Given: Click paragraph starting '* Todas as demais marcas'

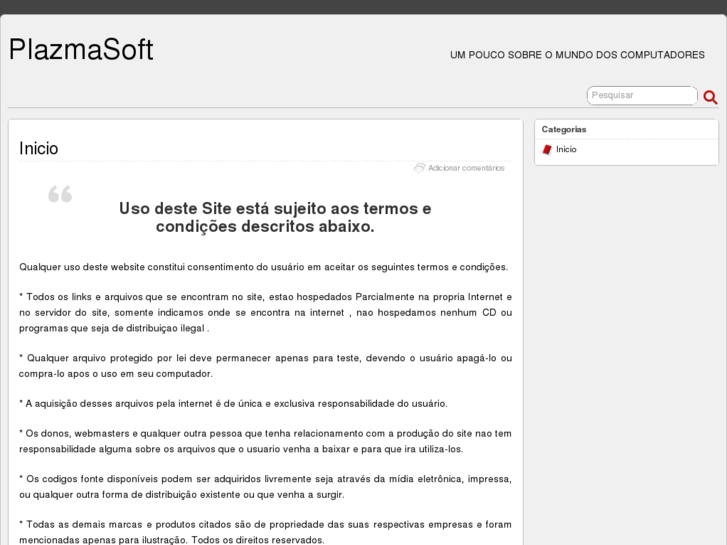Looking at the screenshot, I should [265, 532].
